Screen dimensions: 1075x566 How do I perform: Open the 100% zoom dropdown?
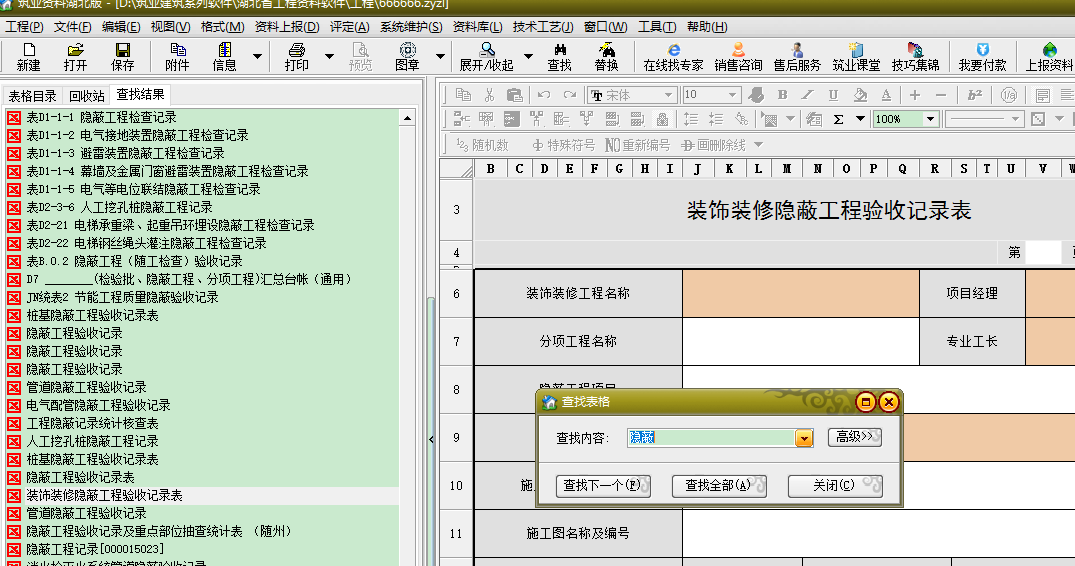931,119
